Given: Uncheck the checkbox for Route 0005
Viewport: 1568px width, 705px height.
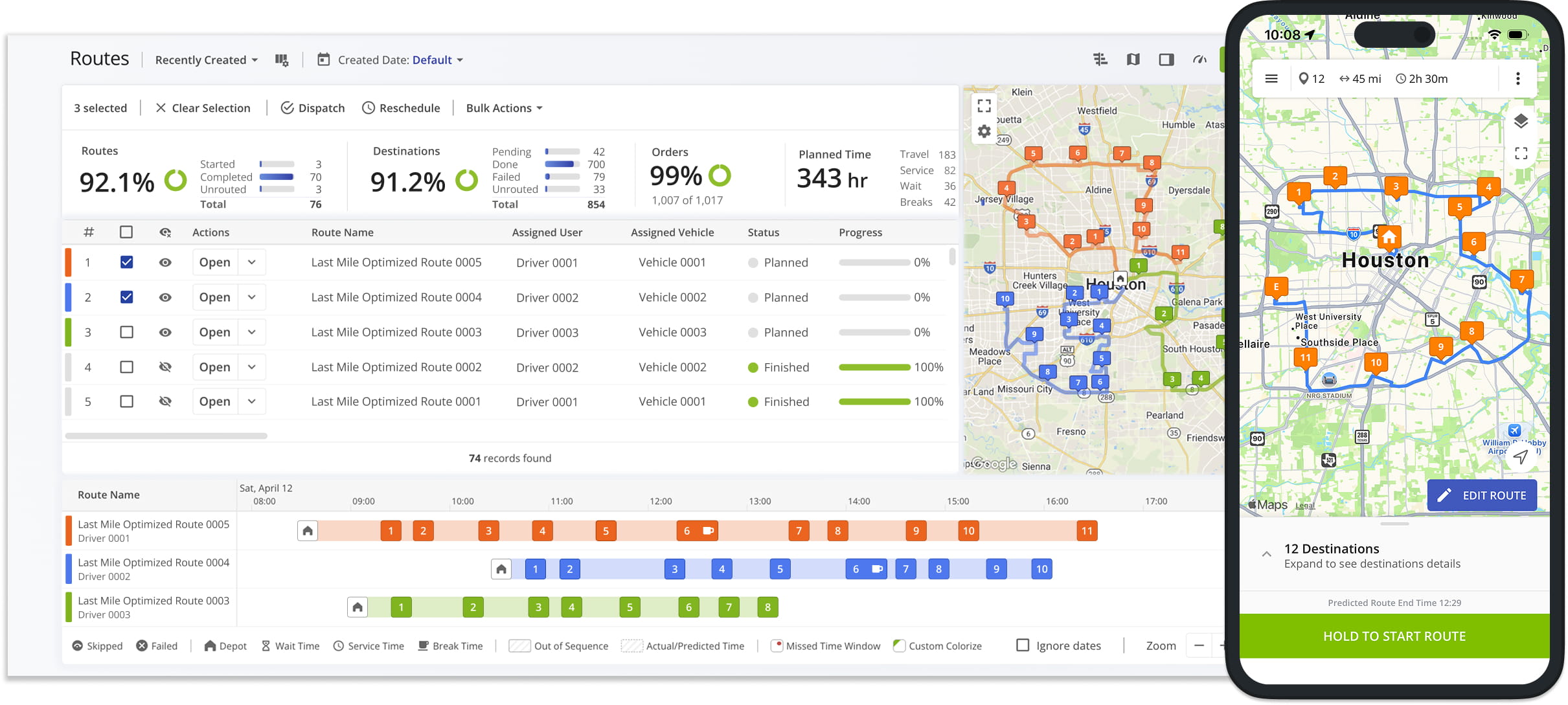Looking at the screenshot, I should coord(127,262).
